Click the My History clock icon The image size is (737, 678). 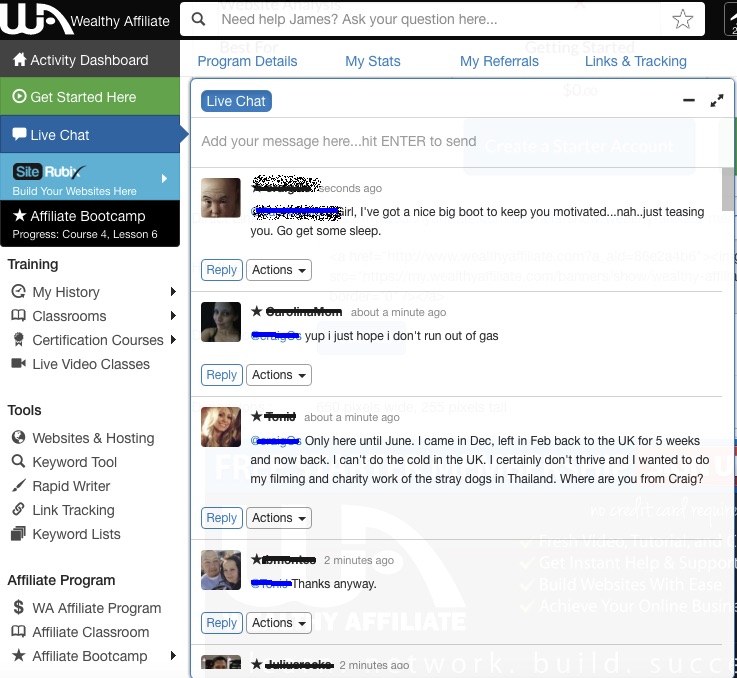[18, 292]
